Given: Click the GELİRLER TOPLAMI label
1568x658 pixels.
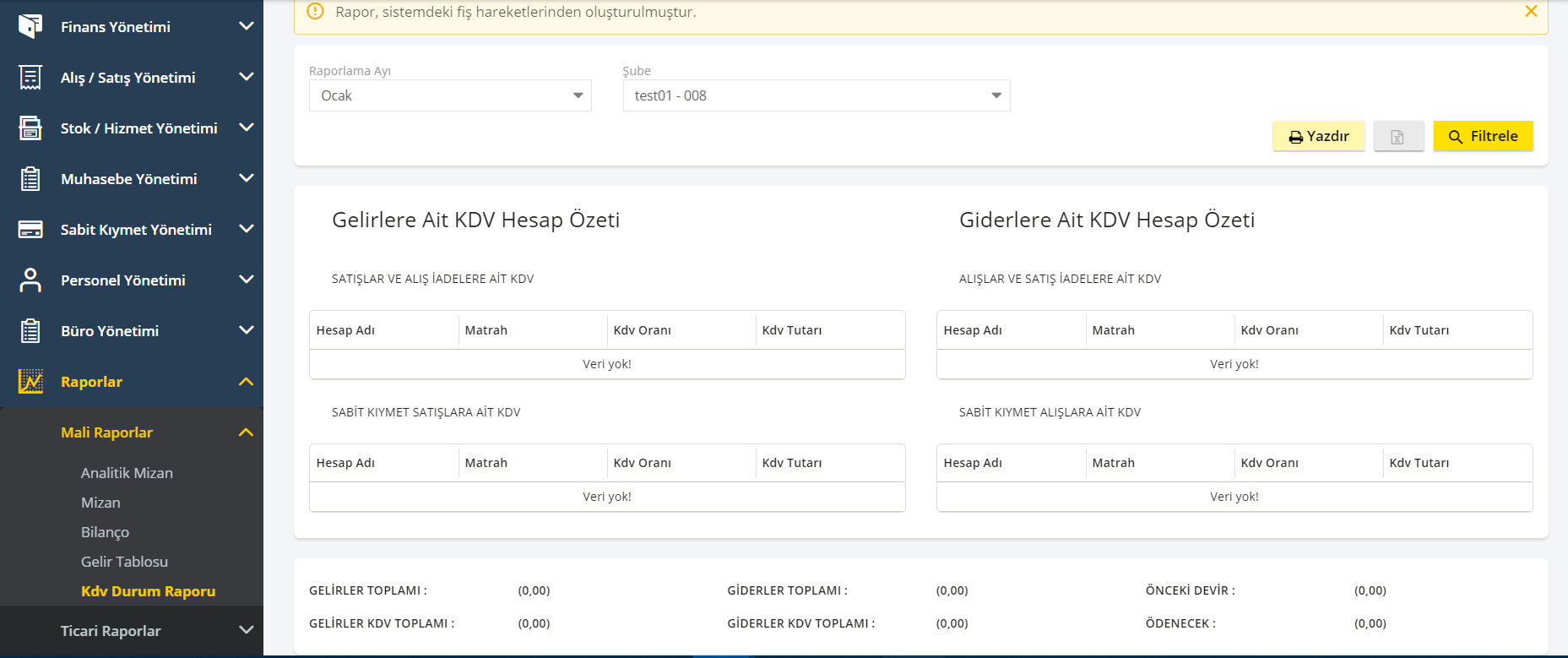Looking at the screenshot, I should pyautogui.click(x=368, y=590).
